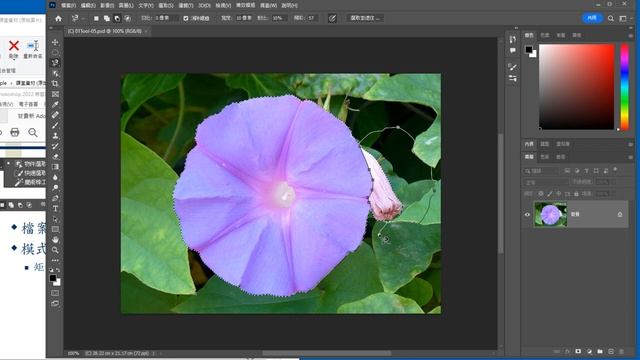Select the Magnetic Lasso tool
The width and height of the screenshot is (640, 360).
coord(55,62)
